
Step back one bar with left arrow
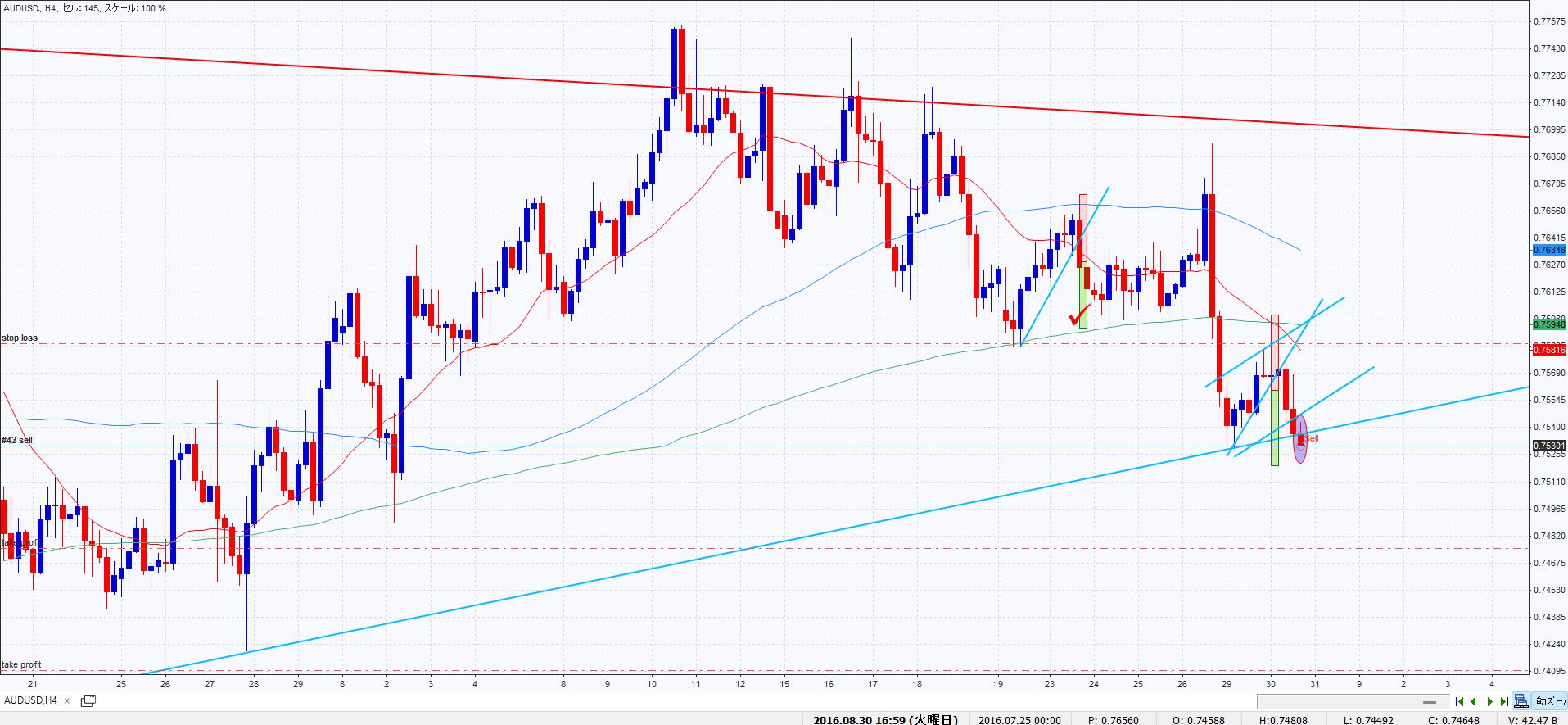[1474, 701]
